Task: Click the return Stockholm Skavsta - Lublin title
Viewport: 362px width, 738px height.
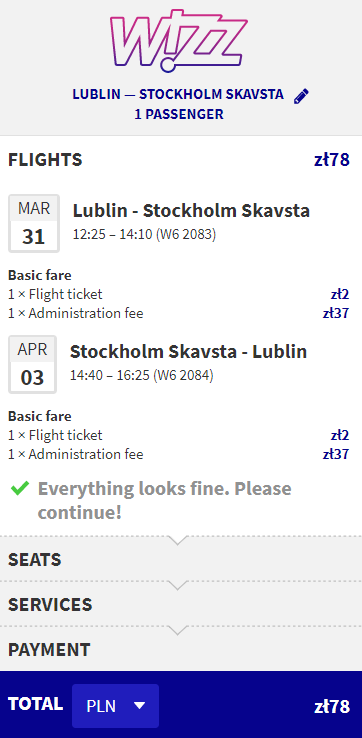Action: tap(188, 352)
